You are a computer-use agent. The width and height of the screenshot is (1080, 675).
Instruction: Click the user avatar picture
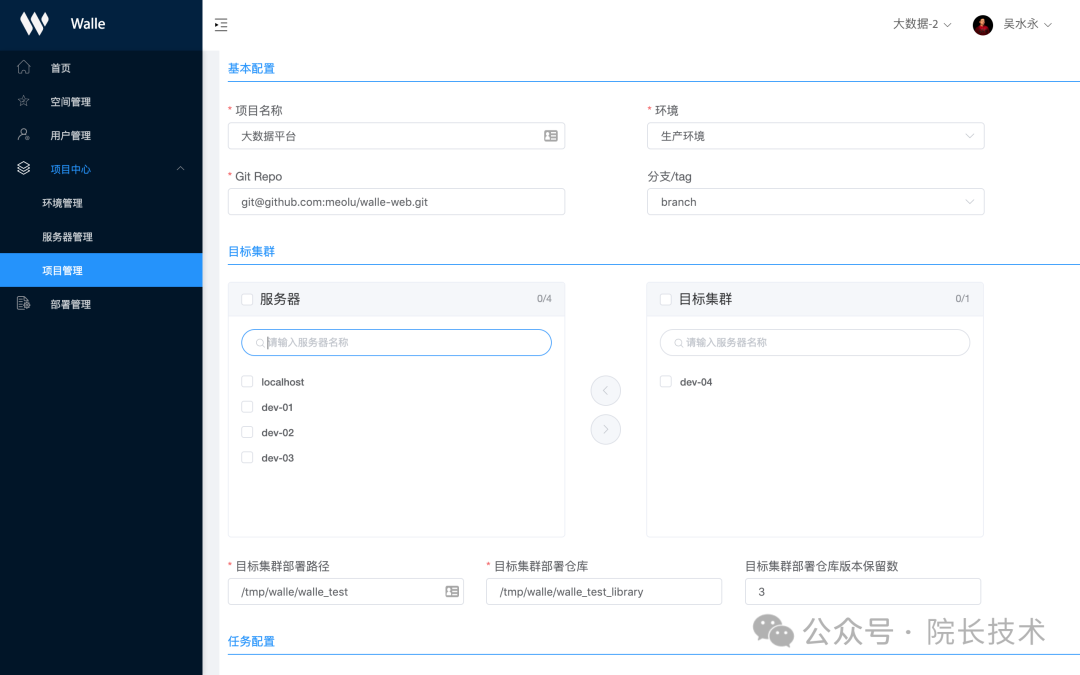(x=982, y=25)
